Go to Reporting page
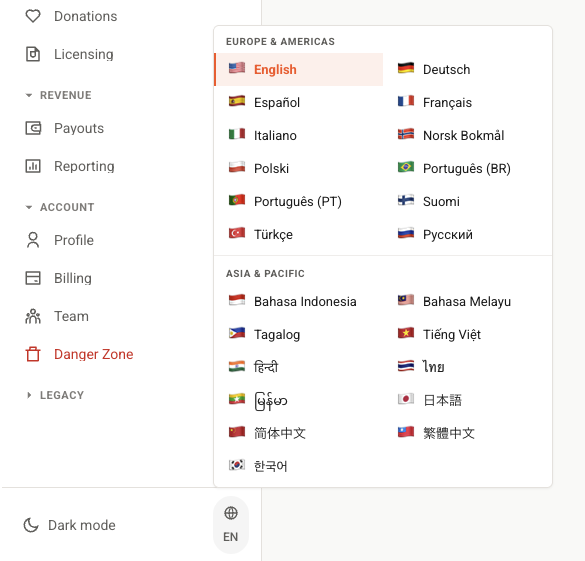 (x=84, y=166)
